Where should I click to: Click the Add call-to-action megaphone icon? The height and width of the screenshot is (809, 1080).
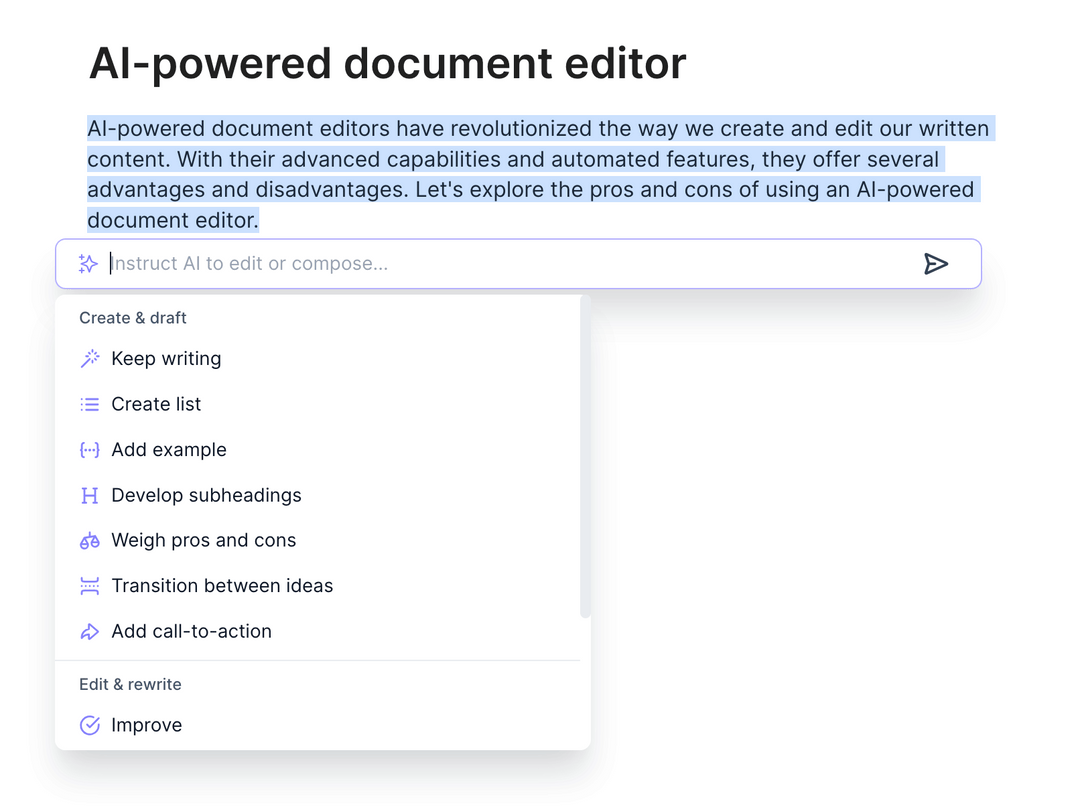click(89, 631)
